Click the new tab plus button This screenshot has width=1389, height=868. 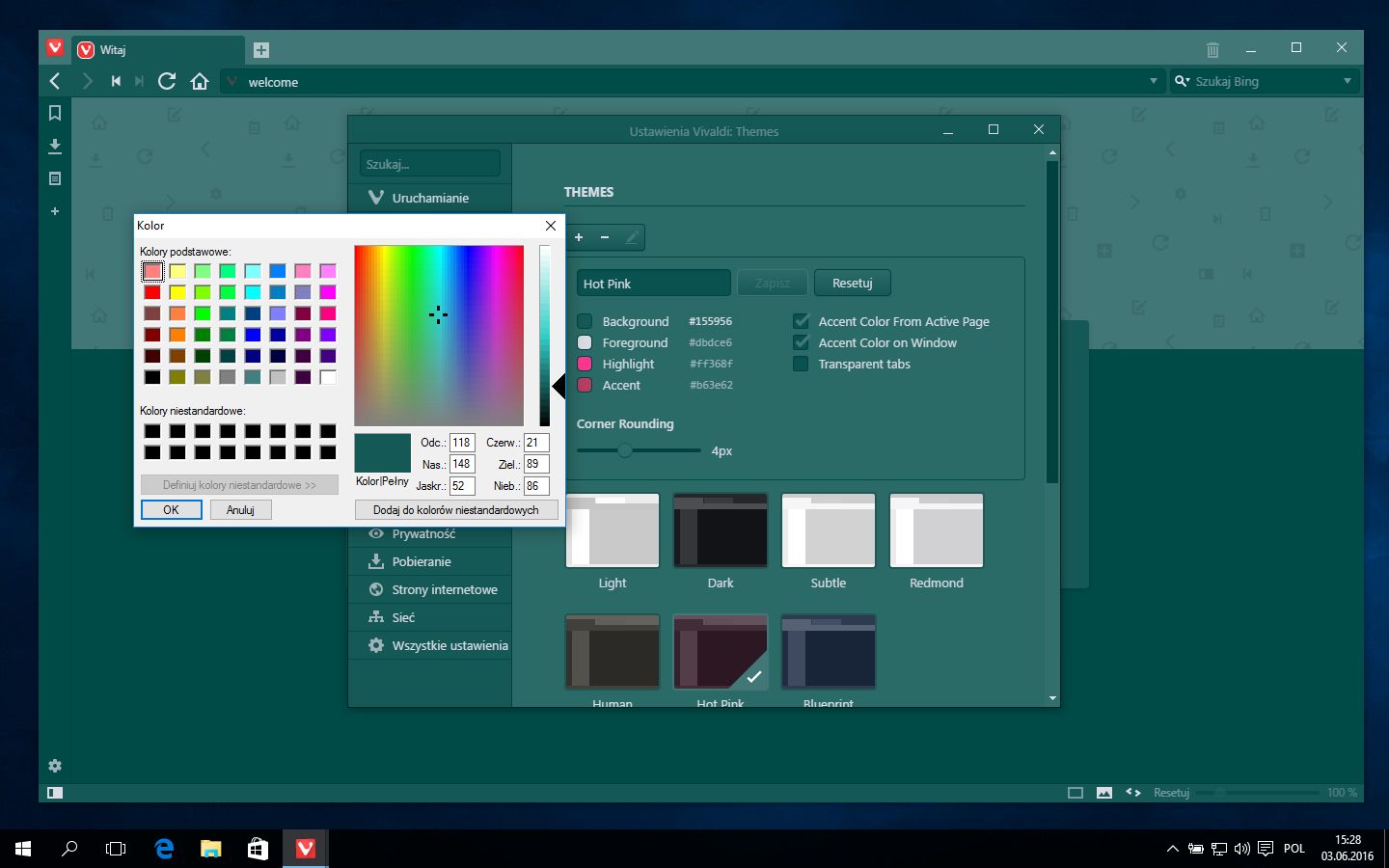pos(261,50)
